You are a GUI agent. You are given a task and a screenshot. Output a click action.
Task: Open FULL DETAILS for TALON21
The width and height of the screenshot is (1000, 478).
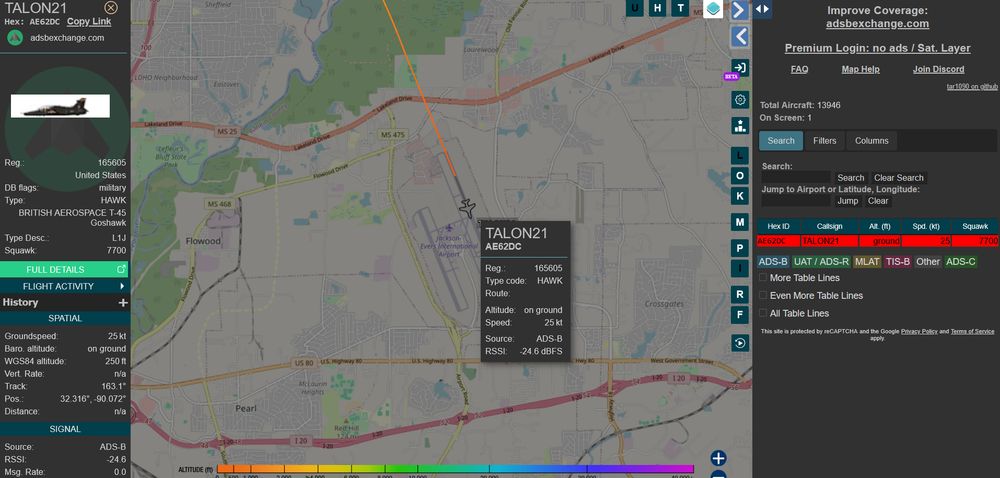(x=64, y=269)
